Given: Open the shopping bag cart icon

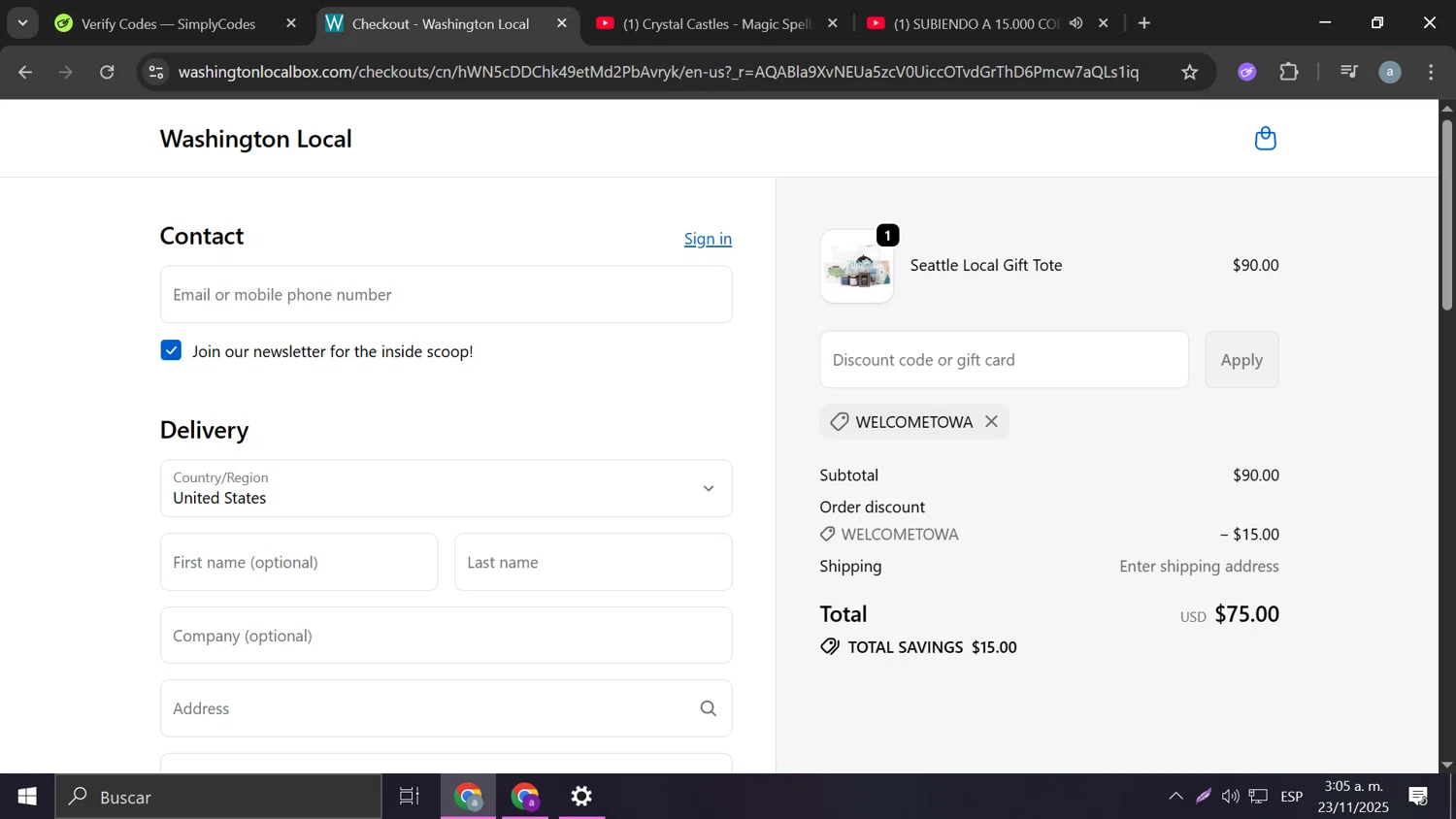Looking at the screenshot, I should 1265,139.
